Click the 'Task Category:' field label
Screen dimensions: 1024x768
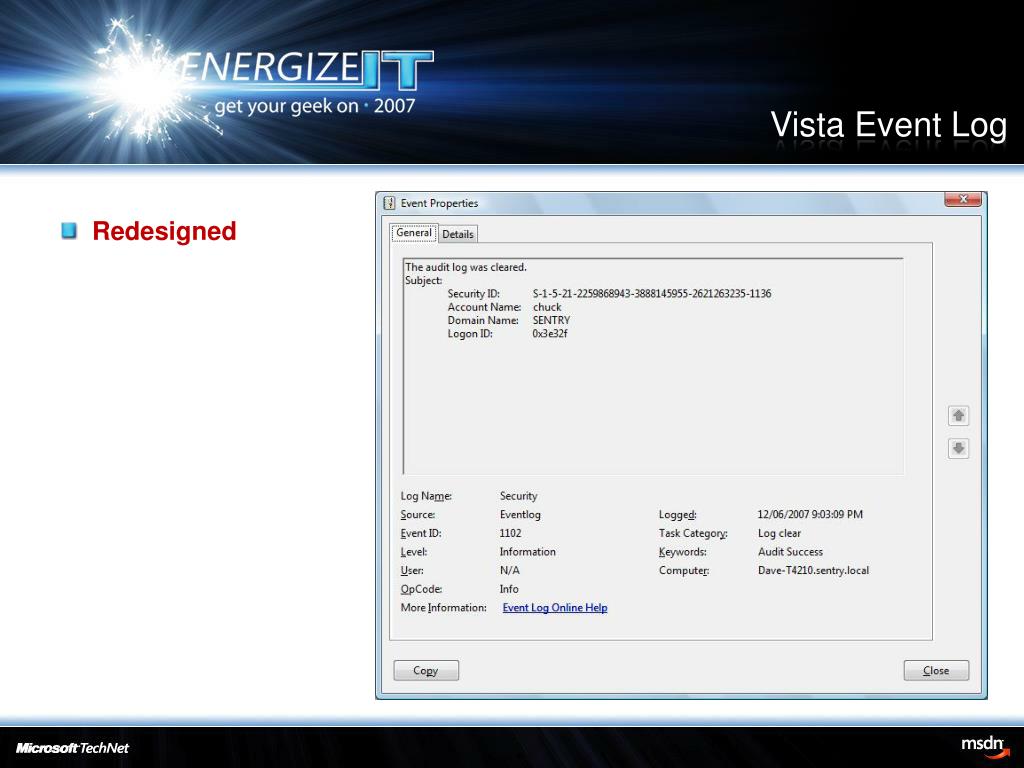(693, 534)
